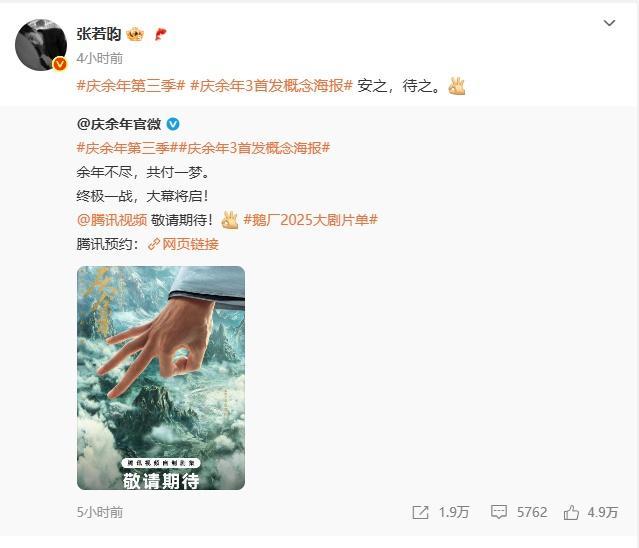The height and width of the screenshot is (548, 639).
Task: Open the post options chevron menu
Action: 609,23
